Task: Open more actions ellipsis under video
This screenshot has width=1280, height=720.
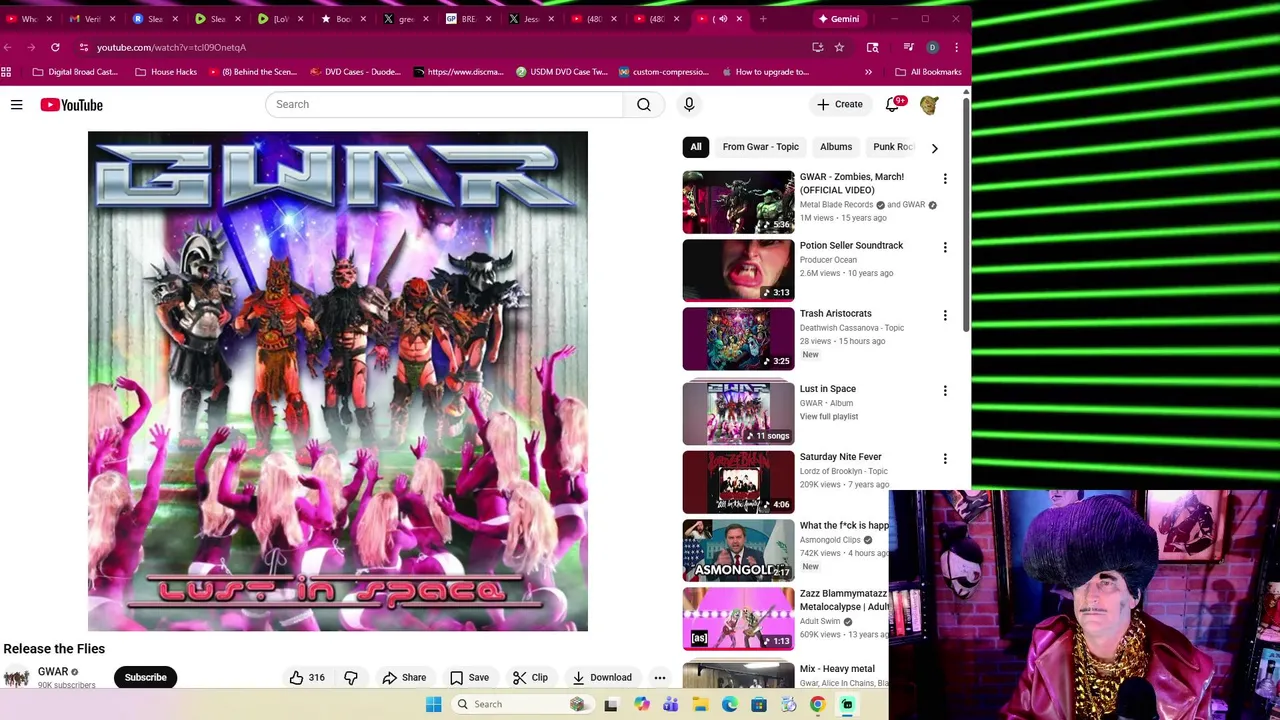Action: (x=659, y=677)
